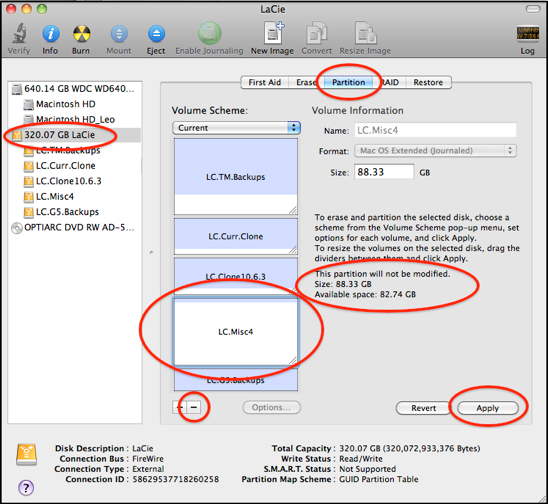Switch to the Restore tab
The width and height of the screenshot is (548, 504).
[428, 82]
